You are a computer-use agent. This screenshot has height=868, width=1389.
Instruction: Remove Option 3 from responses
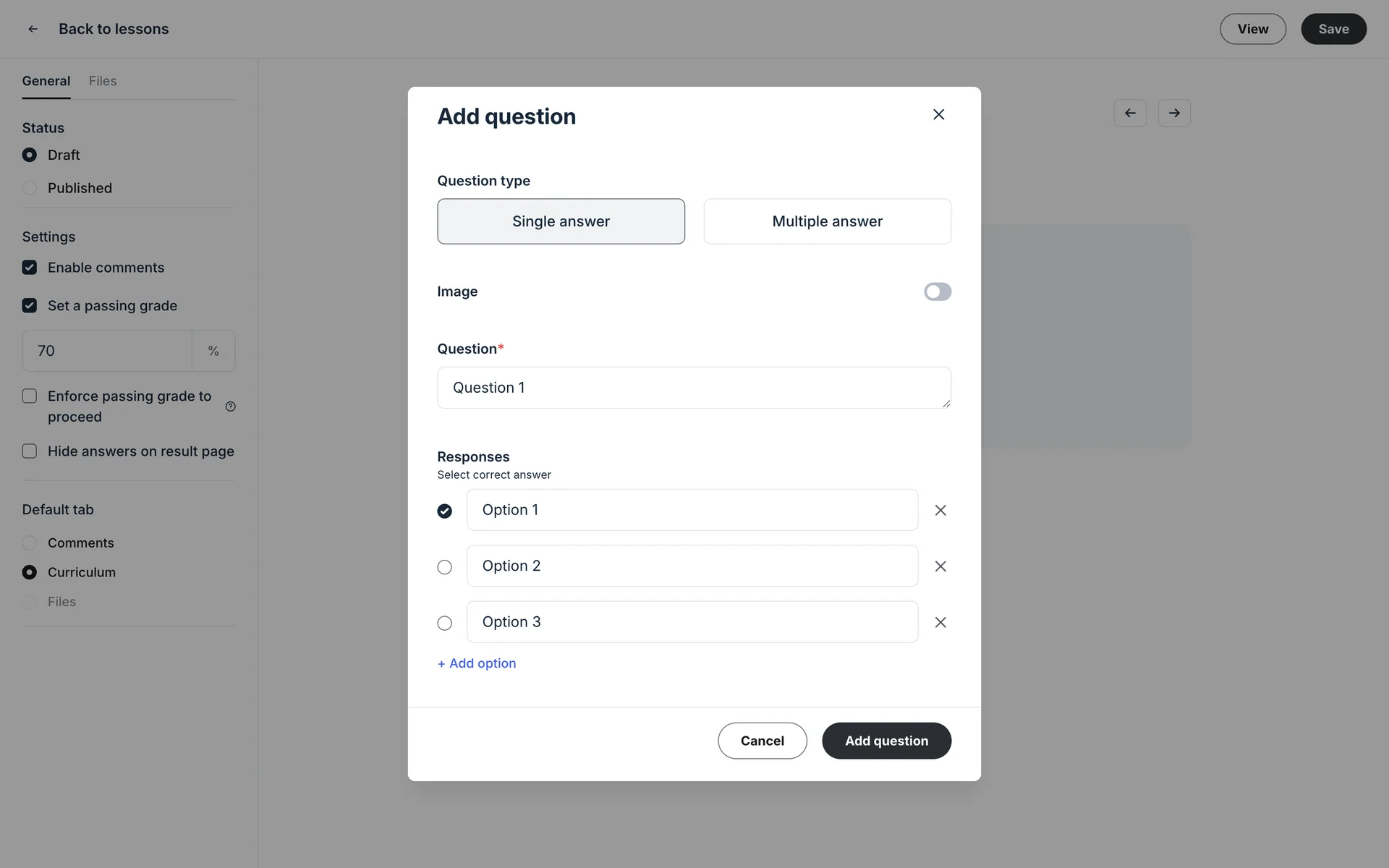click(x=940, y=622)
